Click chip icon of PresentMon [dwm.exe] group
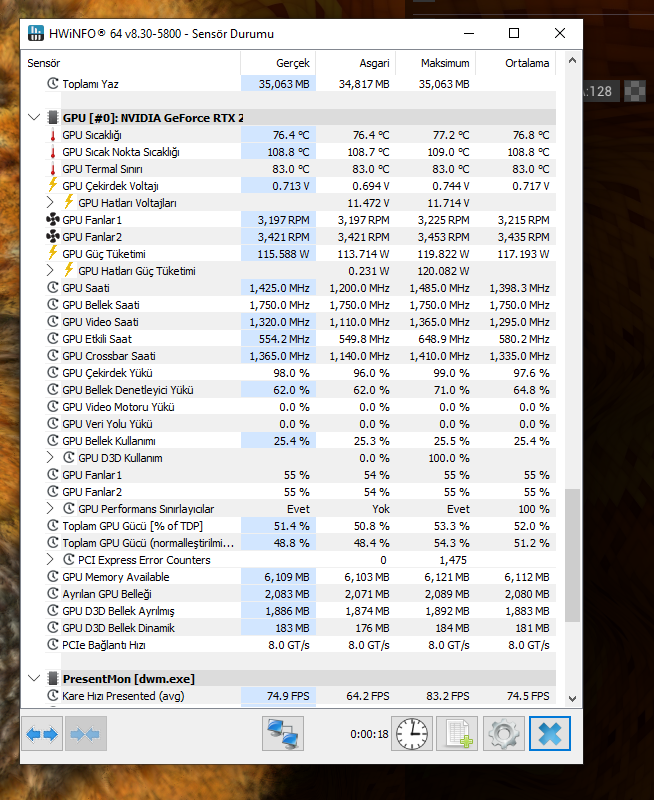 53,679
